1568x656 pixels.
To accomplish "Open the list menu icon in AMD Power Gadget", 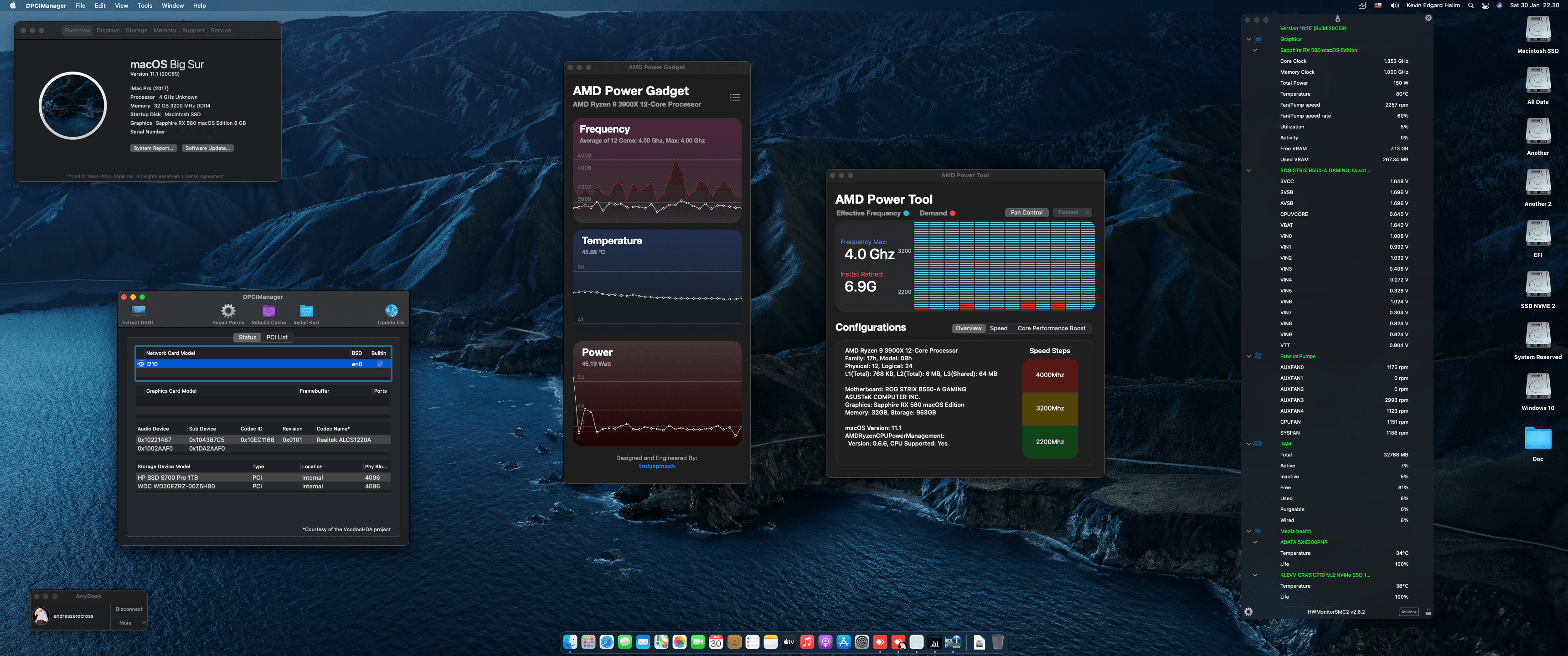I will (735, 97).
